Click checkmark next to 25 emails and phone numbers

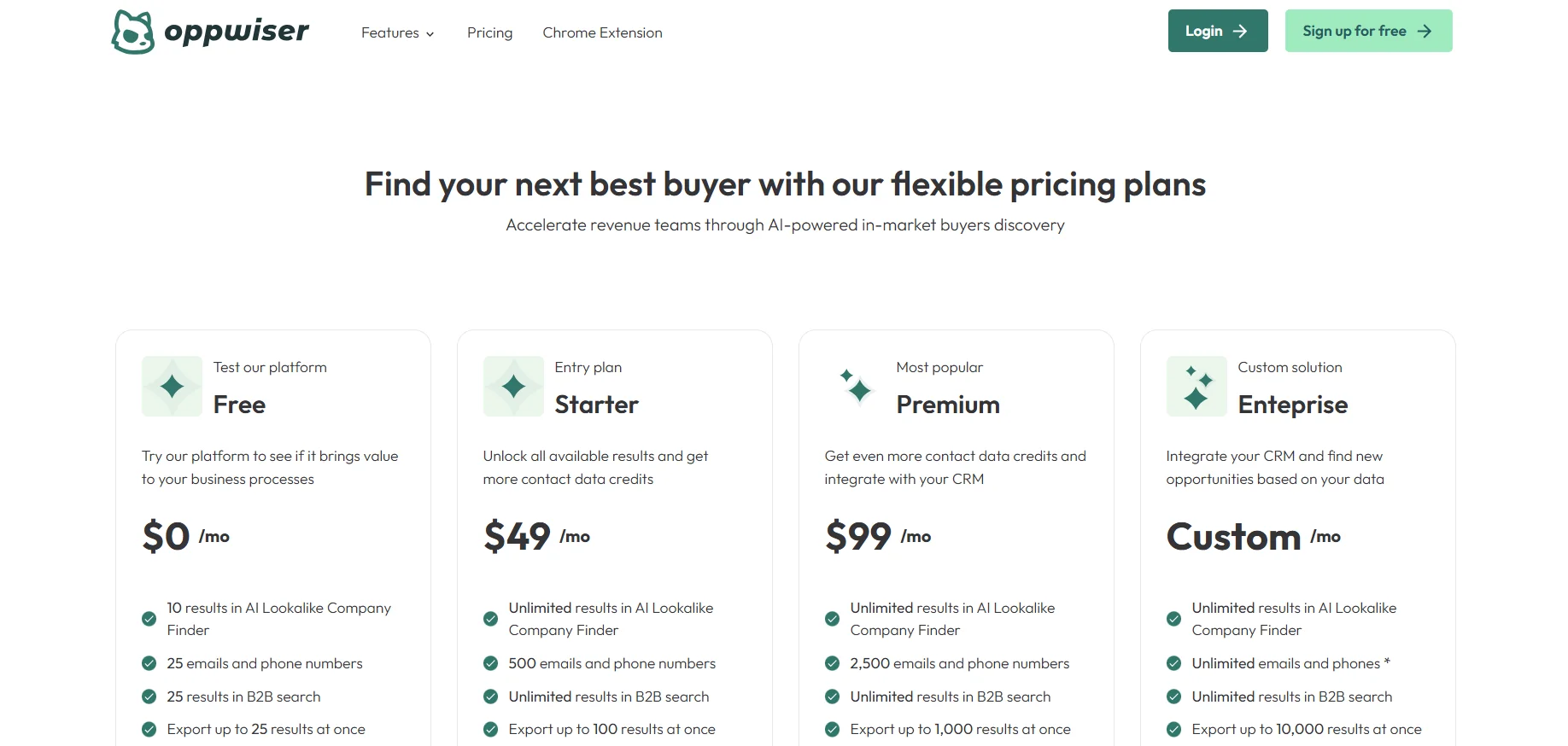pyautogui.click(x=149, y=663)
